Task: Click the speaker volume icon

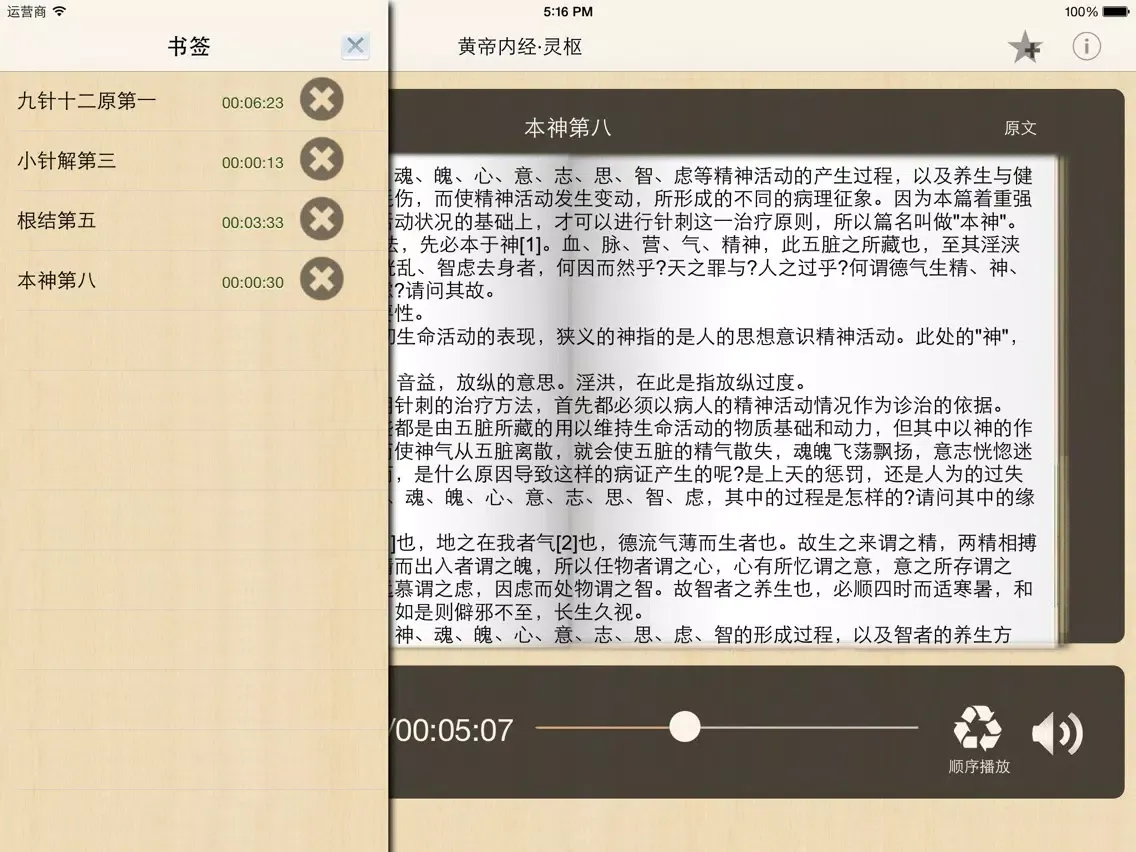Action: 1057,732
